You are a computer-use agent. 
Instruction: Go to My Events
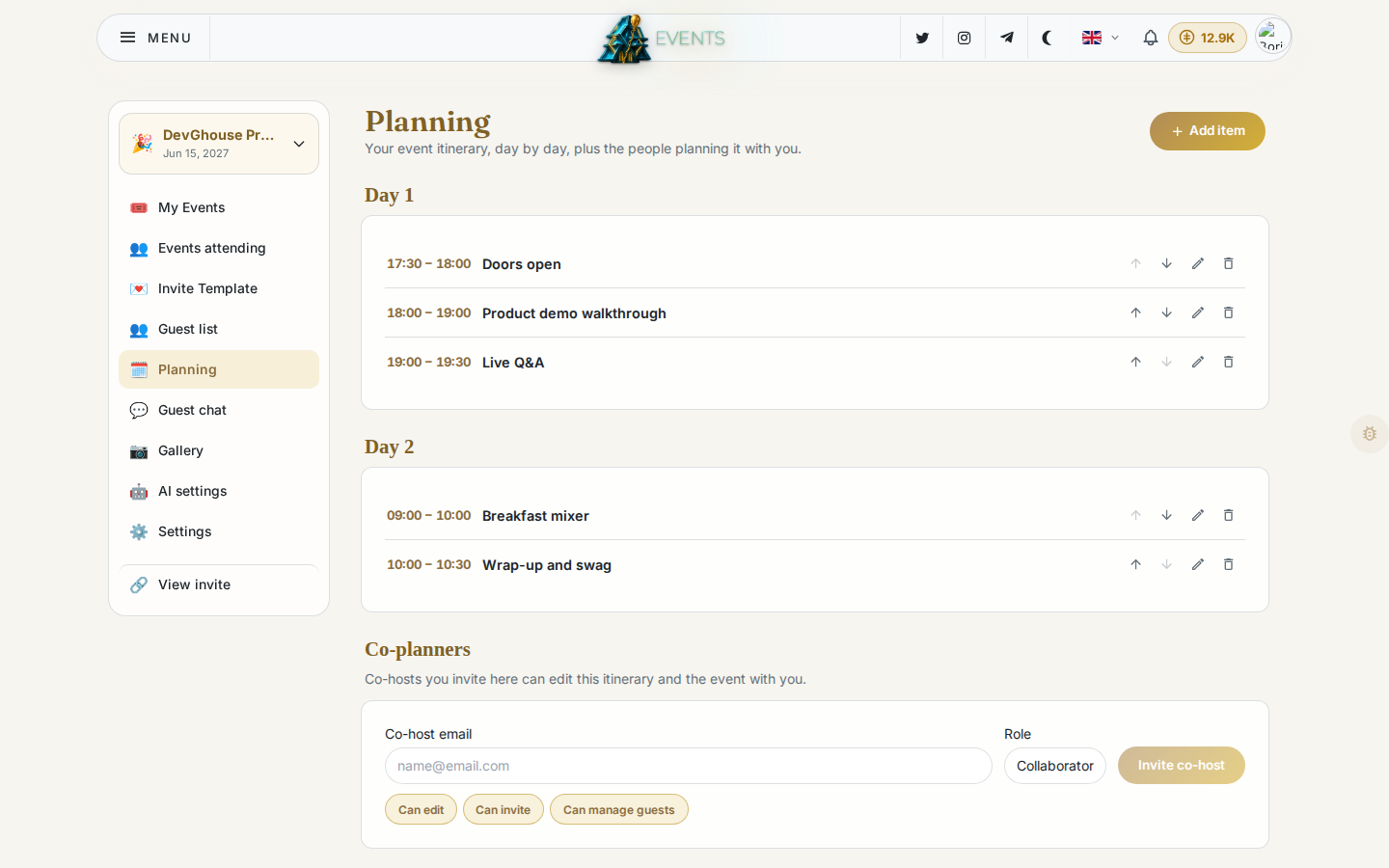(x=219, y=207)
